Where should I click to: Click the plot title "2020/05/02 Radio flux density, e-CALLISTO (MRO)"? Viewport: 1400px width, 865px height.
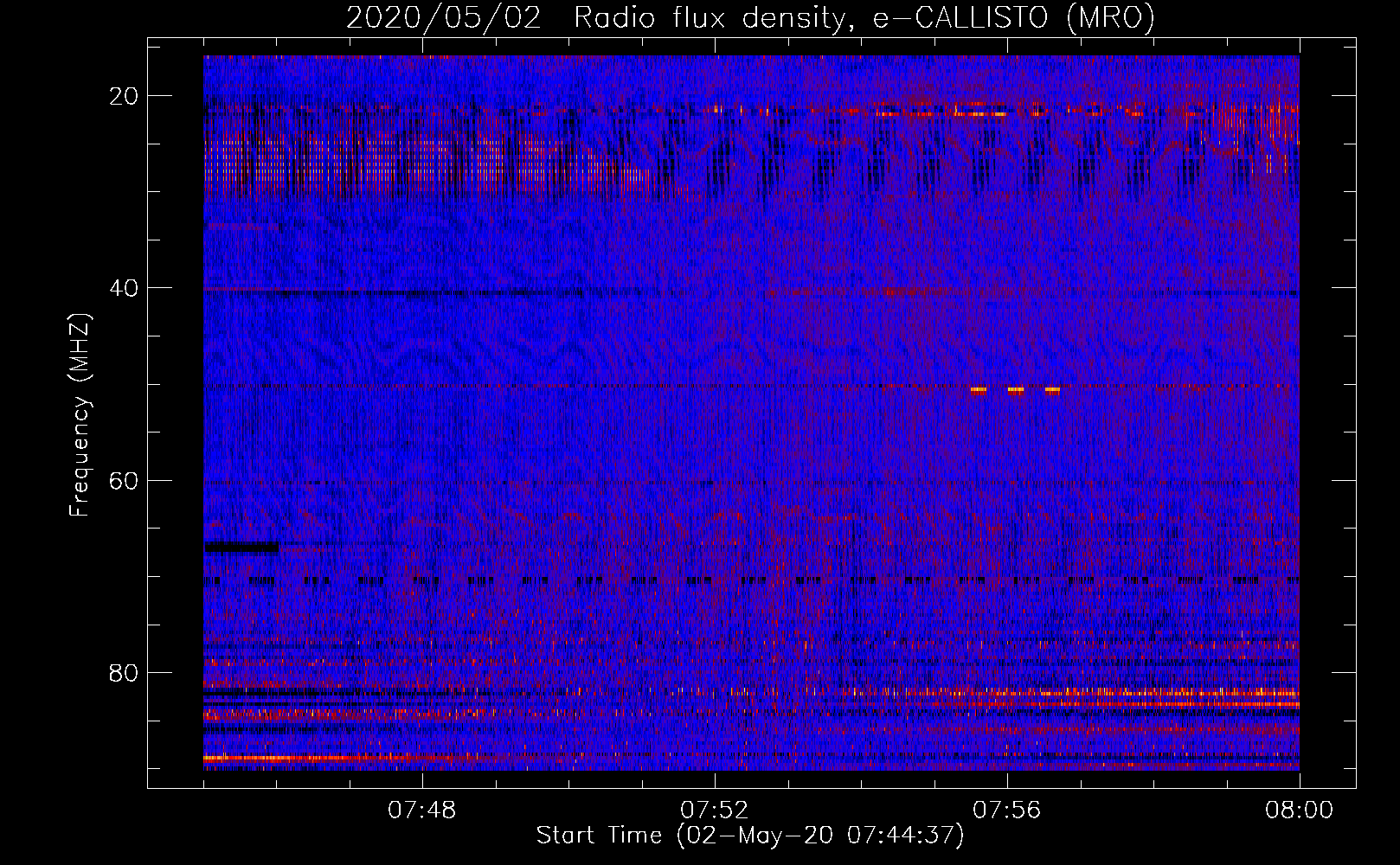pyautogui.click(x=750, y=18)
